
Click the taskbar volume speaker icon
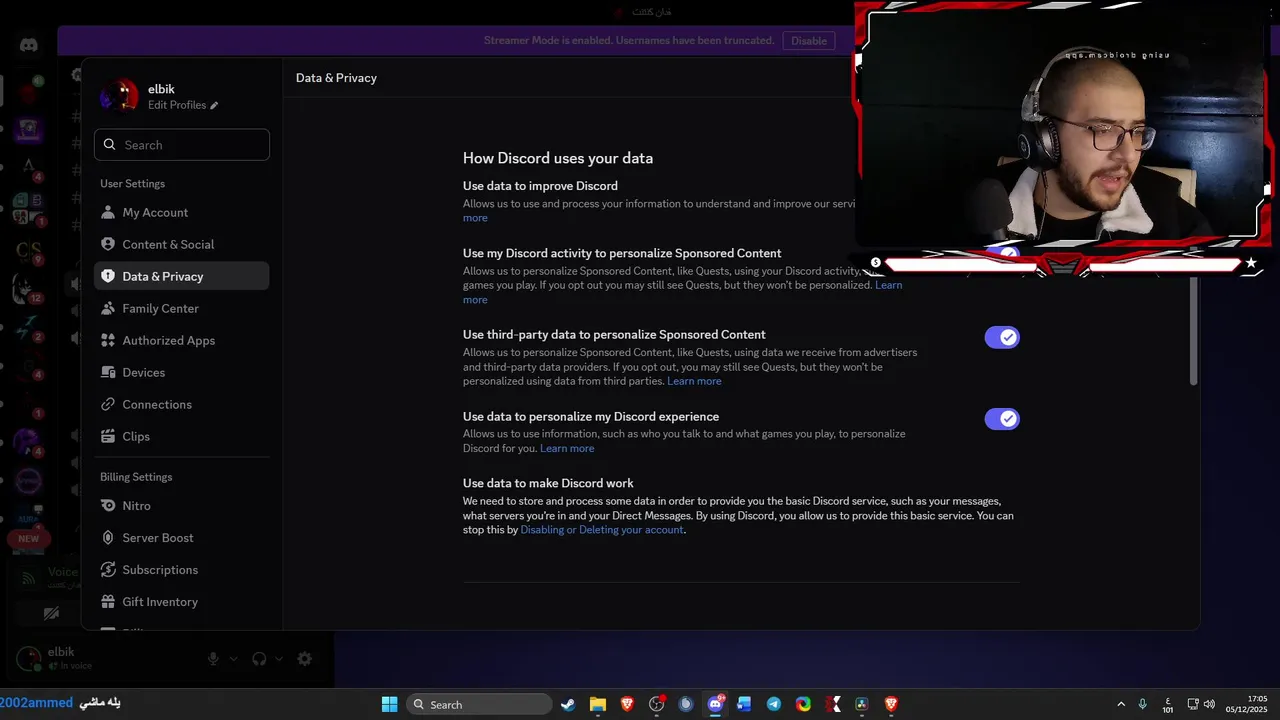[x=1209, y=704]
